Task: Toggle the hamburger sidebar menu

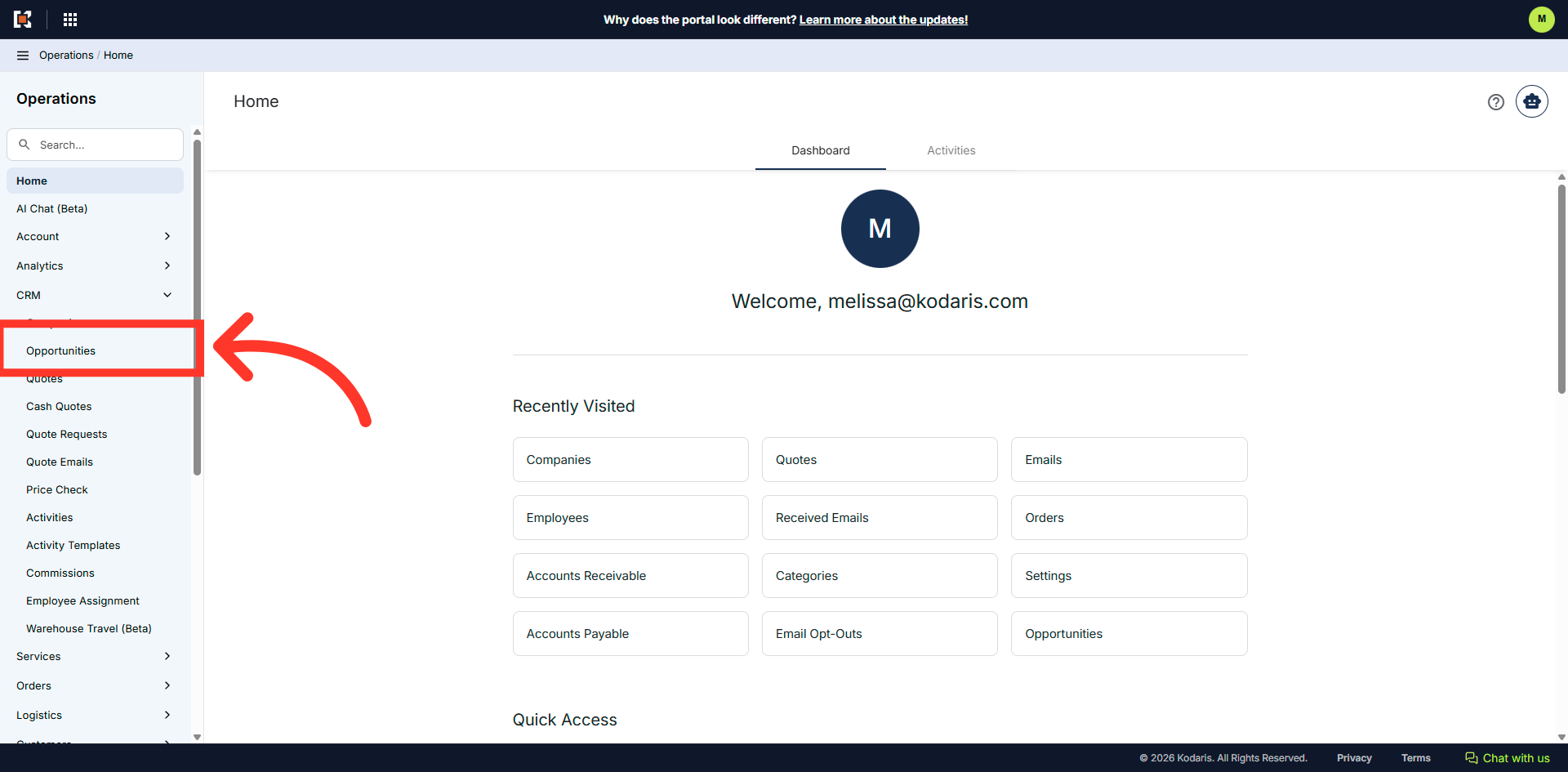Action: [23, 56]
